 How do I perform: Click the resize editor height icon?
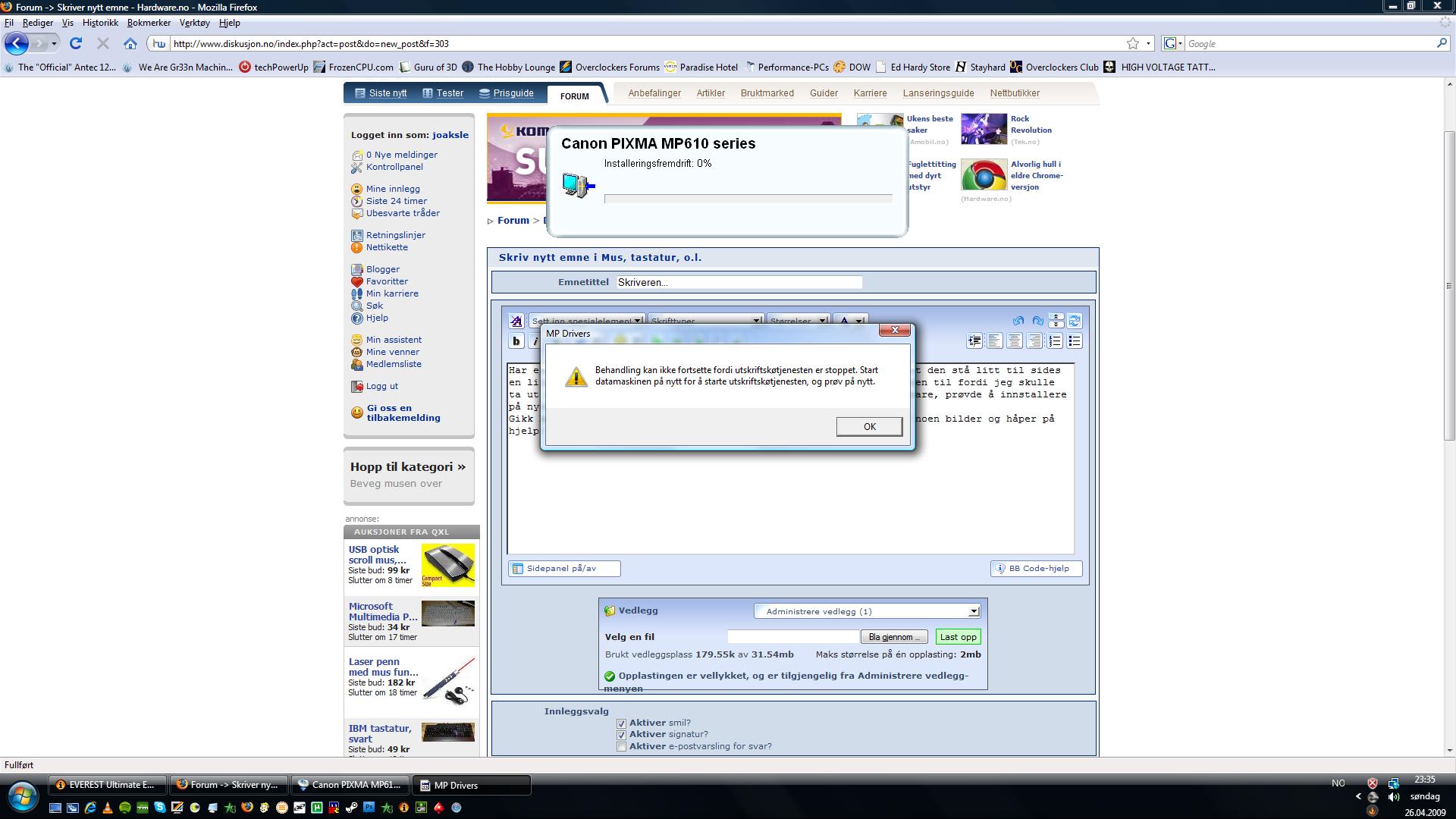(1056, 321)
